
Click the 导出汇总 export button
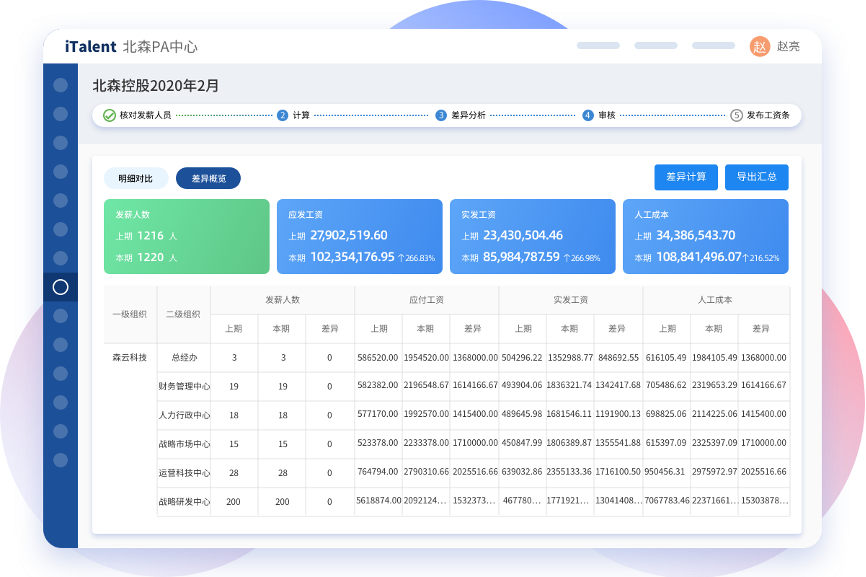pos(756,177)
